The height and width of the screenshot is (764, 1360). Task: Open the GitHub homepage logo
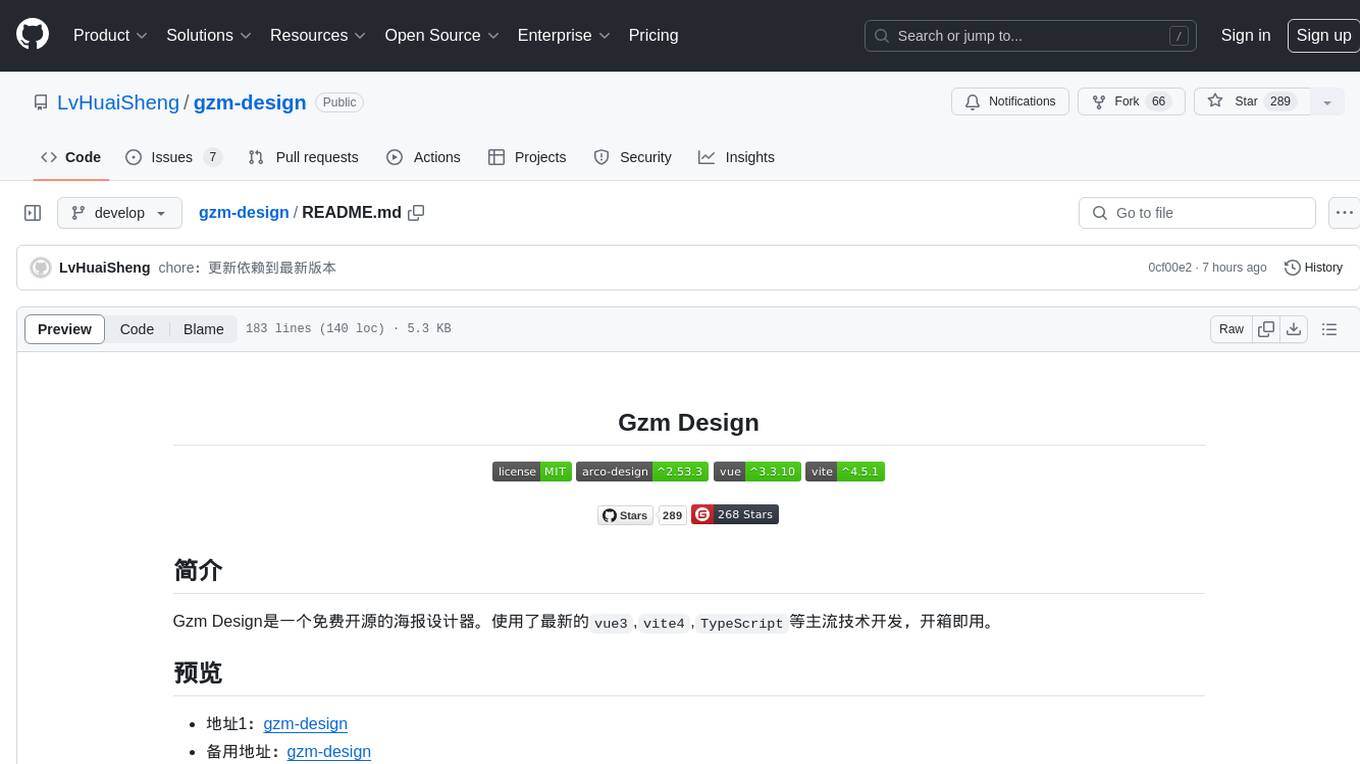point(32,35)
